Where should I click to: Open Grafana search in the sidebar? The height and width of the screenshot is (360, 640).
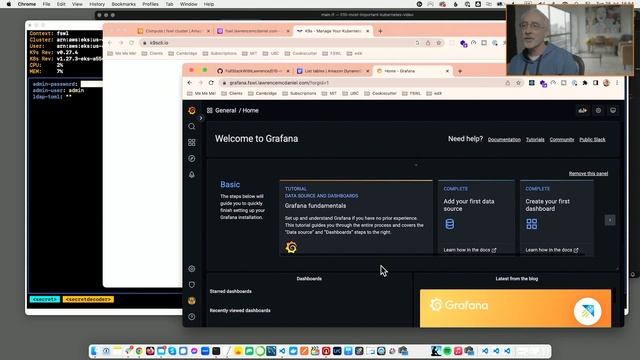(192, 127)
